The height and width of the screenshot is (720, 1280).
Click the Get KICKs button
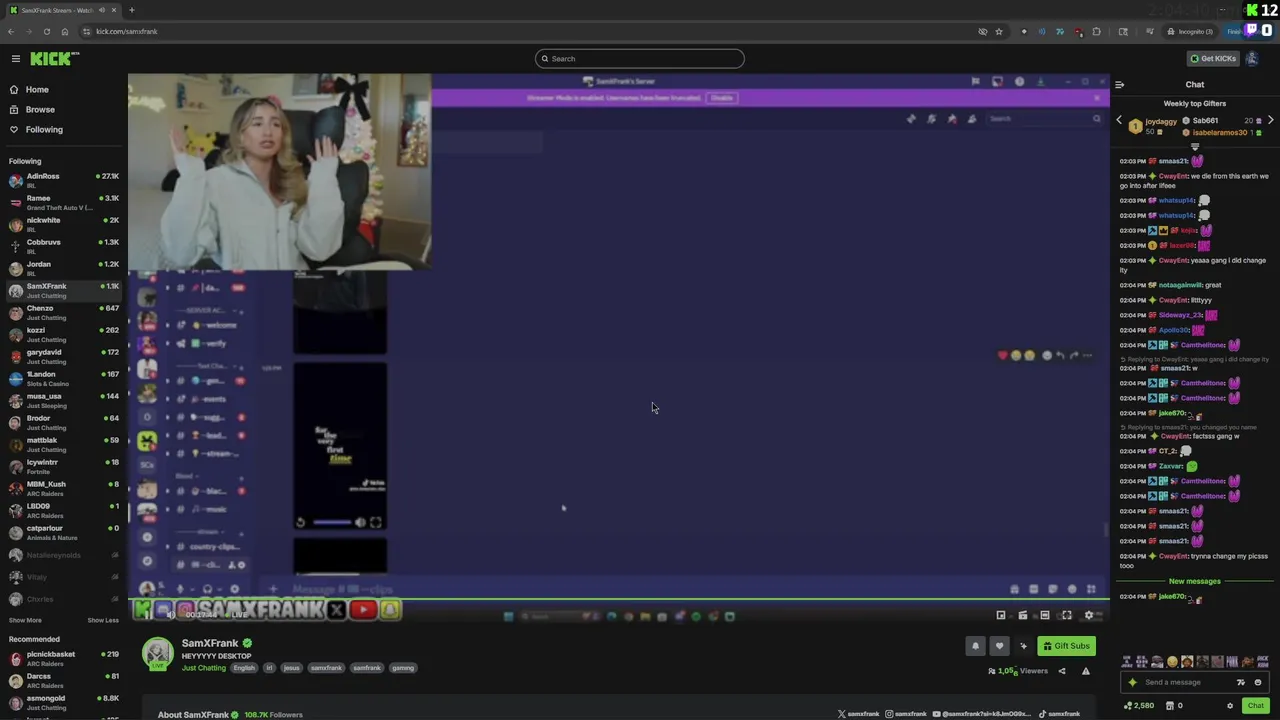[x=1212, y=58]
